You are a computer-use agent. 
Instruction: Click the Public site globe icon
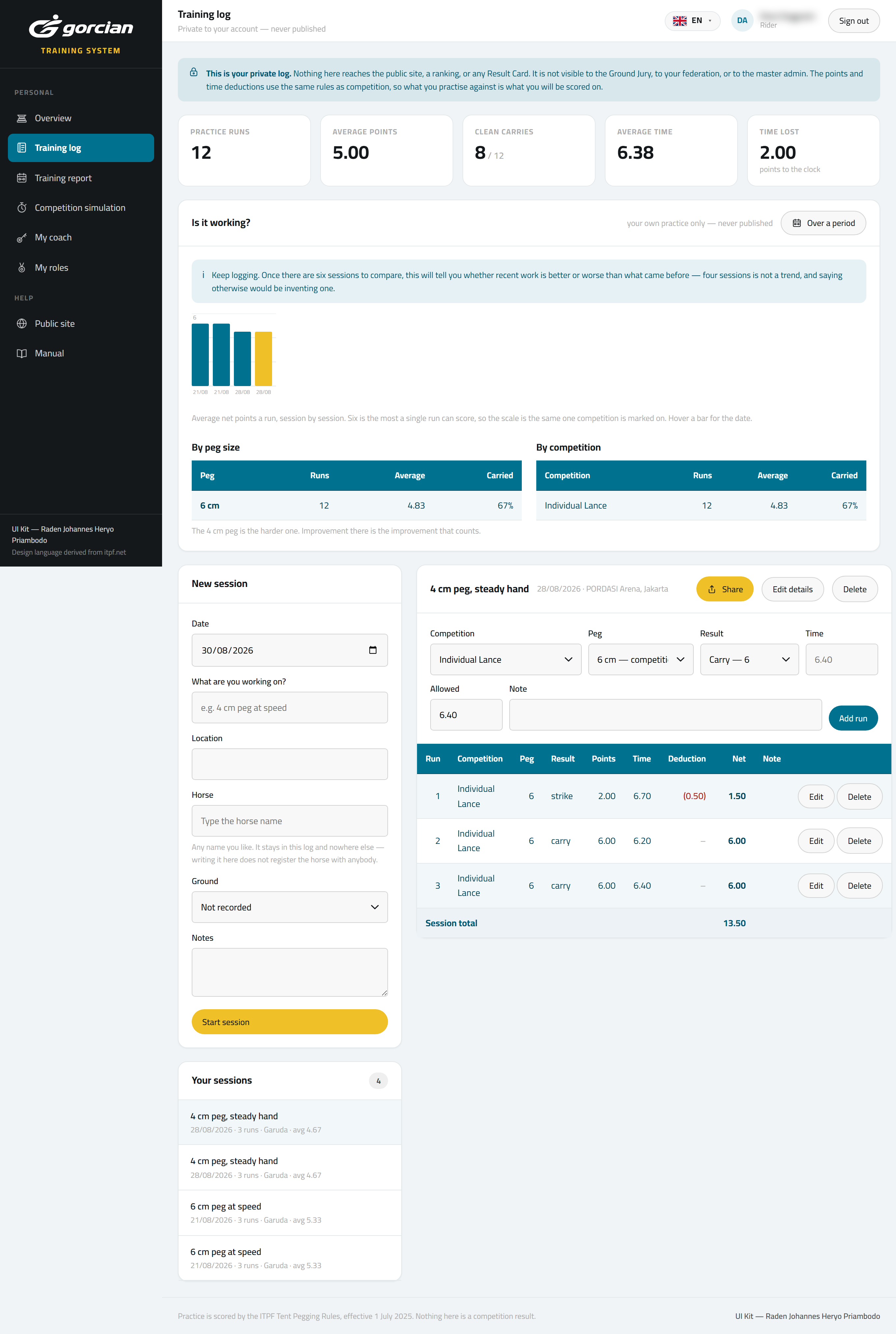tap(22, 324)
